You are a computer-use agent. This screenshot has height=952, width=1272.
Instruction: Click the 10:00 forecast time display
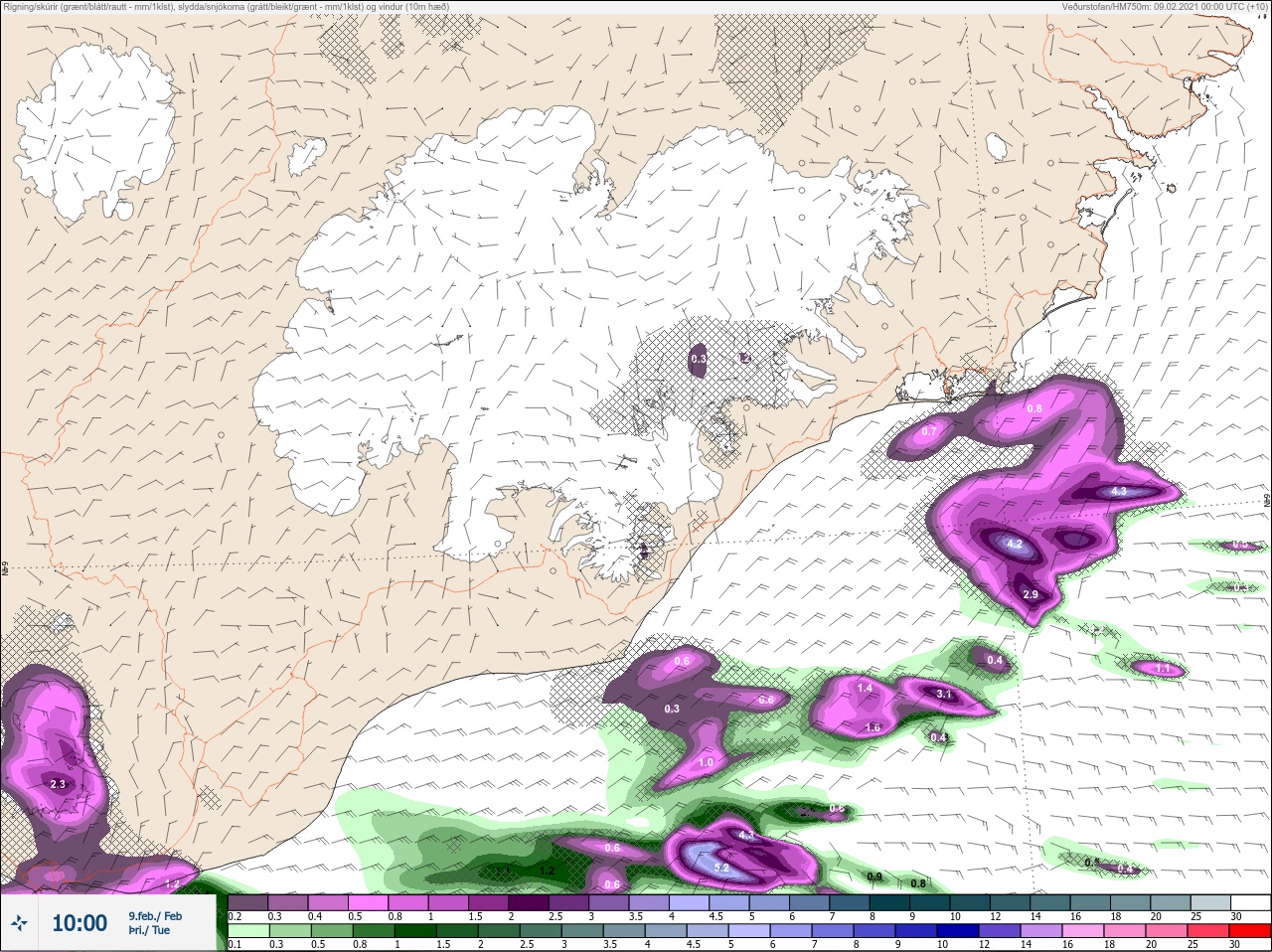pos(79,923)
